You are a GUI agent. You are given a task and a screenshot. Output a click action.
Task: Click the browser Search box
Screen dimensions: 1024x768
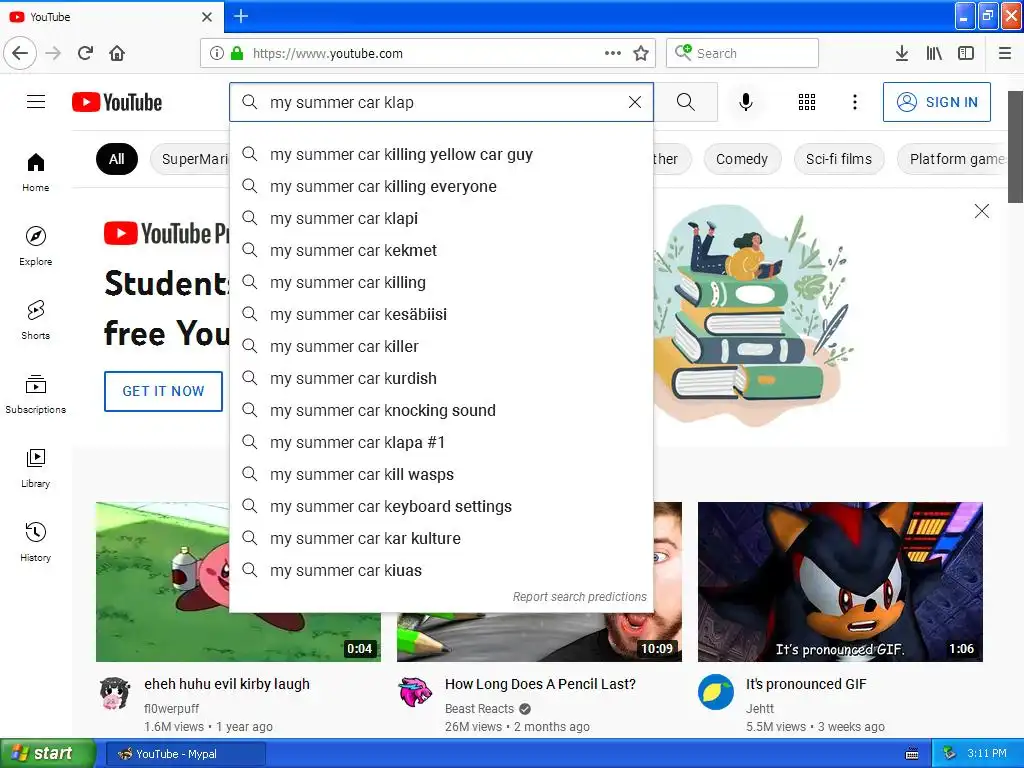(x=743, y=53)
